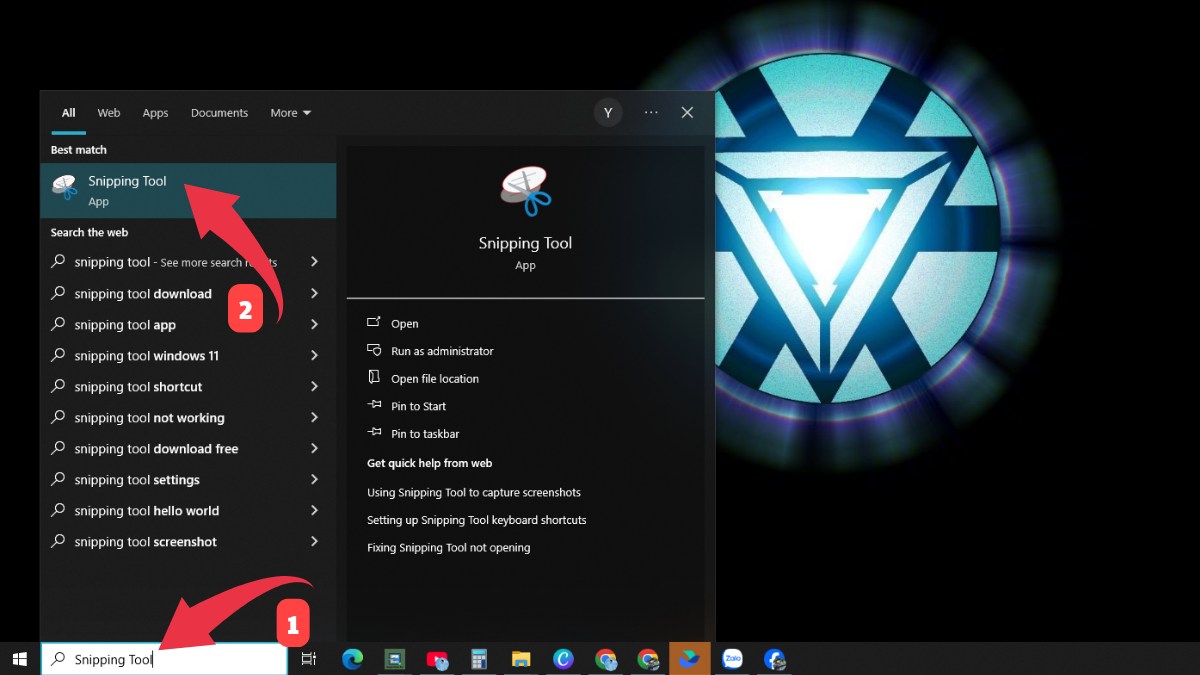Pin Snipping Tool to taskbar
The width and height of the screenshot is (1200, 675).
424,433
